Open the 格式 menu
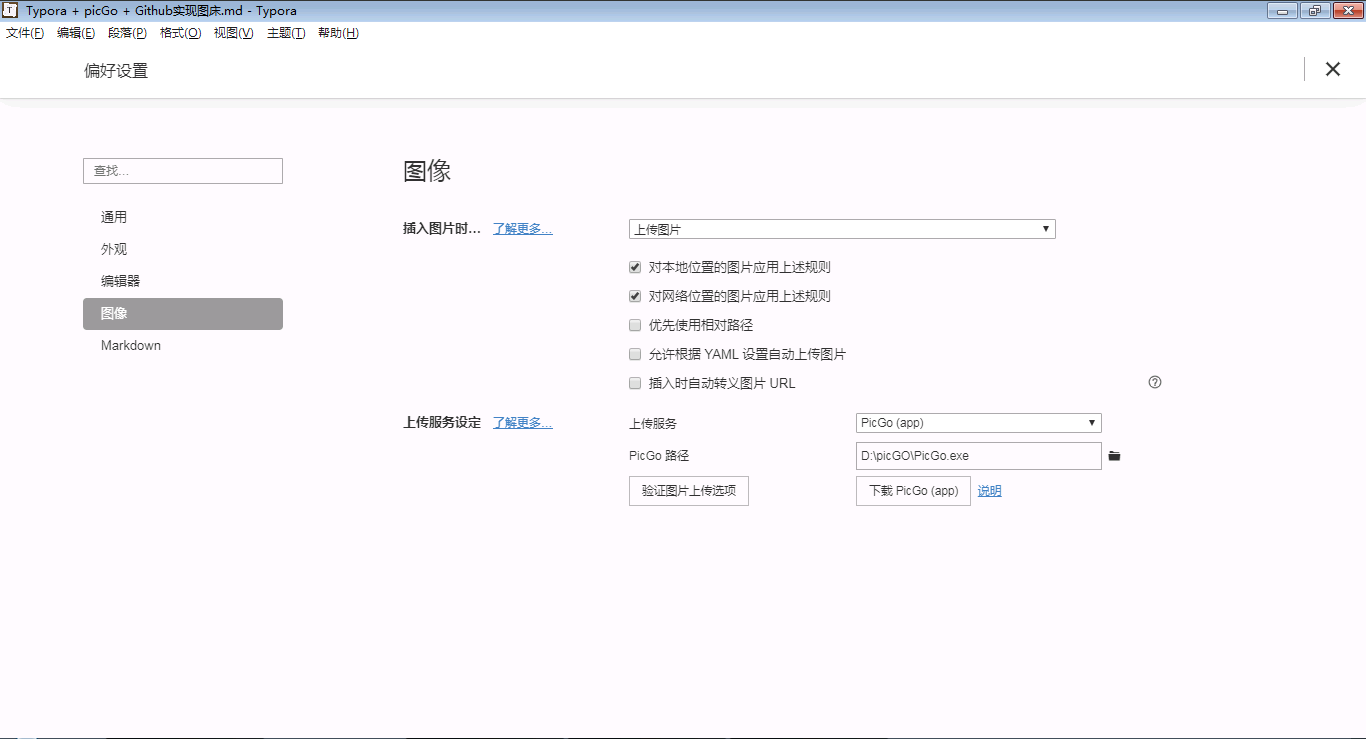The image size is (1366, 739). [x=180, y=33]
